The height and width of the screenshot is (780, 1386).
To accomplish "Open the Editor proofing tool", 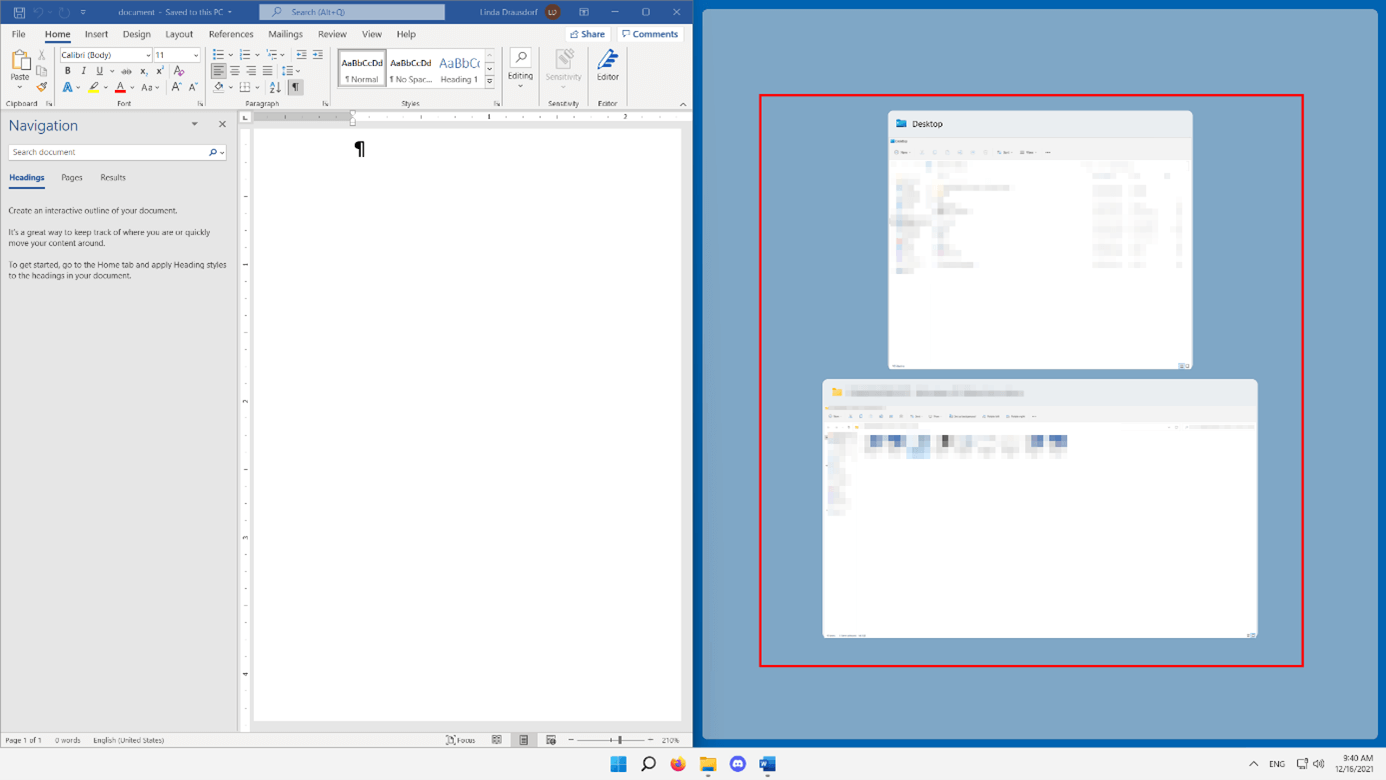I will point(607,65).
